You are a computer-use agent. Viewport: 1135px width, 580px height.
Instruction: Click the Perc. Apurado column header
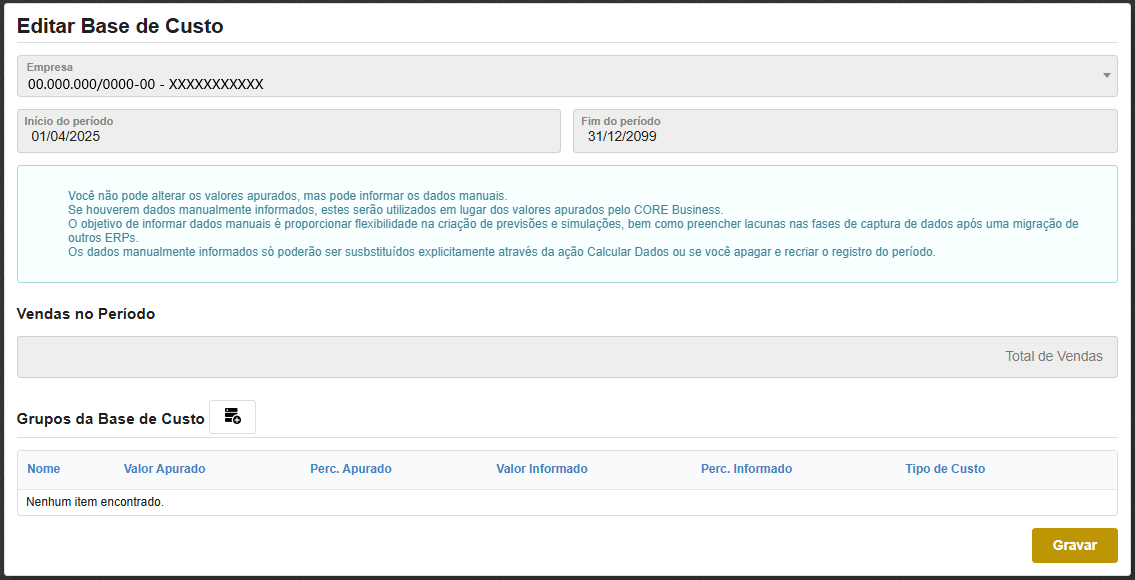point(351,469)
